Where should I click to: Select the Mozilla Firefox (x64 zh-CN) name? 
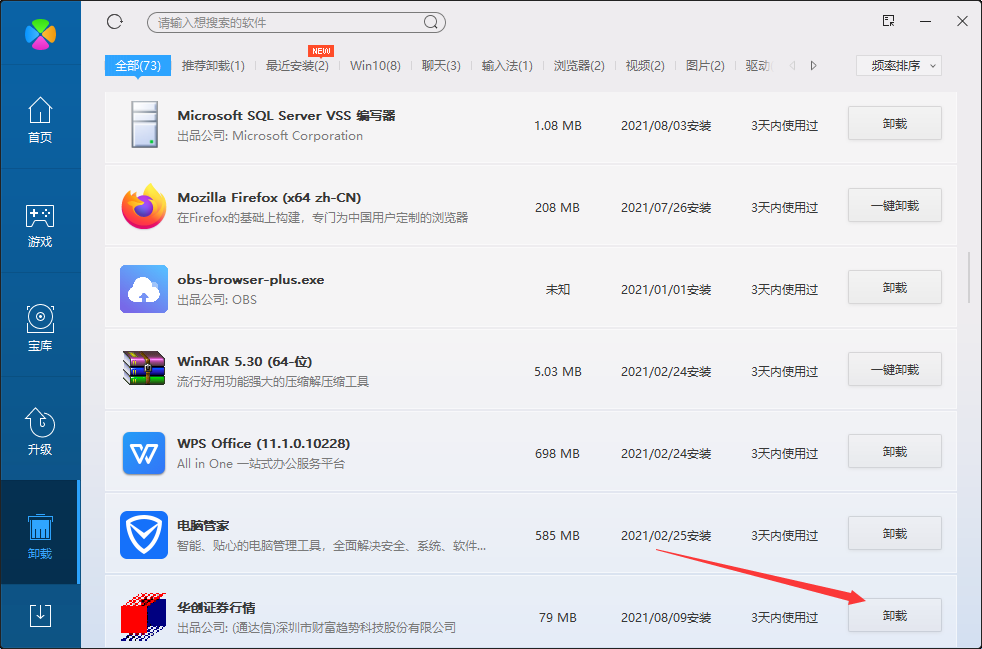(x=269, y=198)
